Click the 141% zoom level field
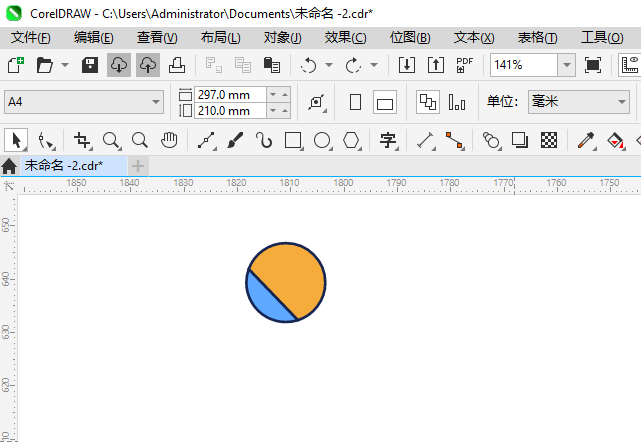This screenshot has height=442, width=641. [524, 65]
